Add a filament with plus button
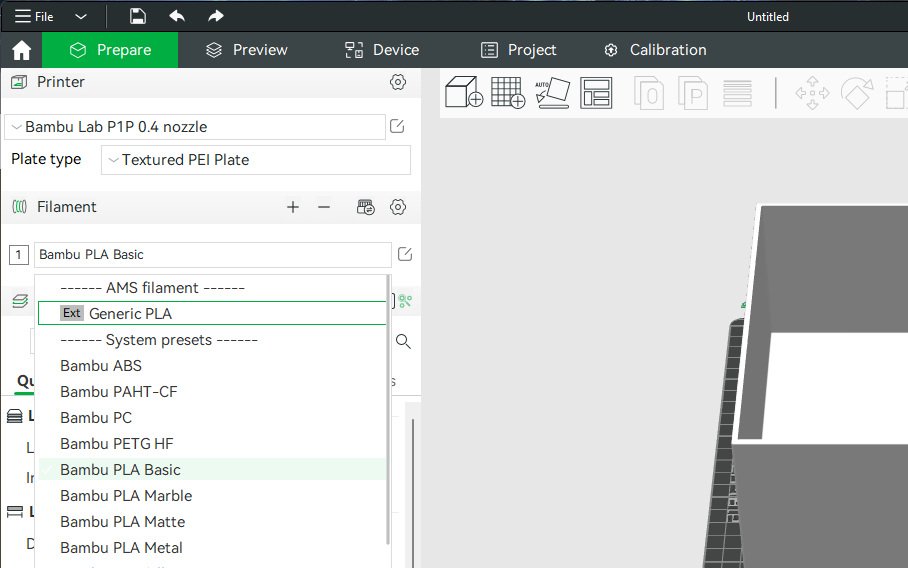 293,207
